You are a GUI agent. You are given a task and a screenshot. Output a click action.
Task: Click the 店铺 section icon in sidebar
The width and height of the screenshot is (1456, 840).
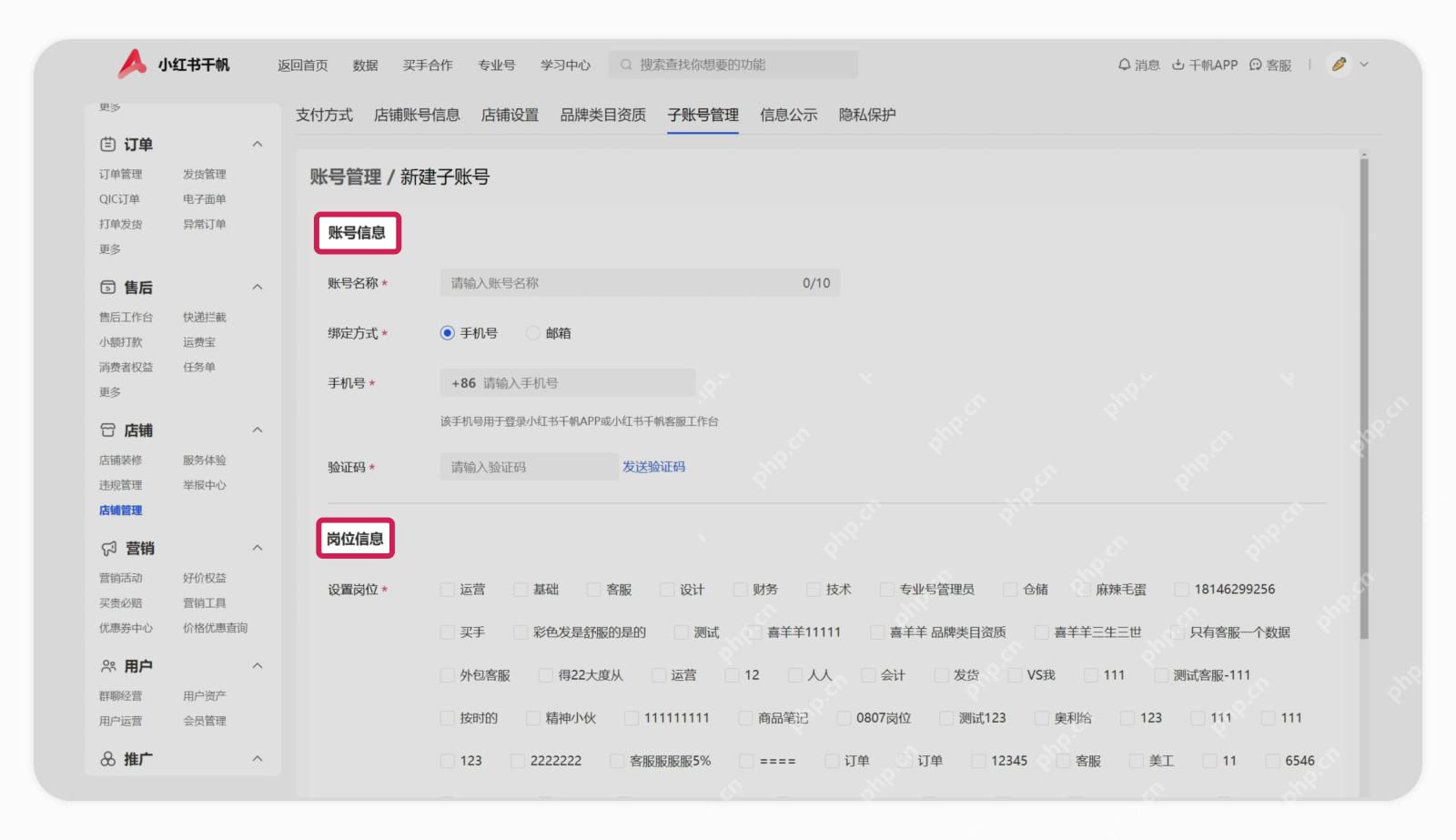(107, 430)
